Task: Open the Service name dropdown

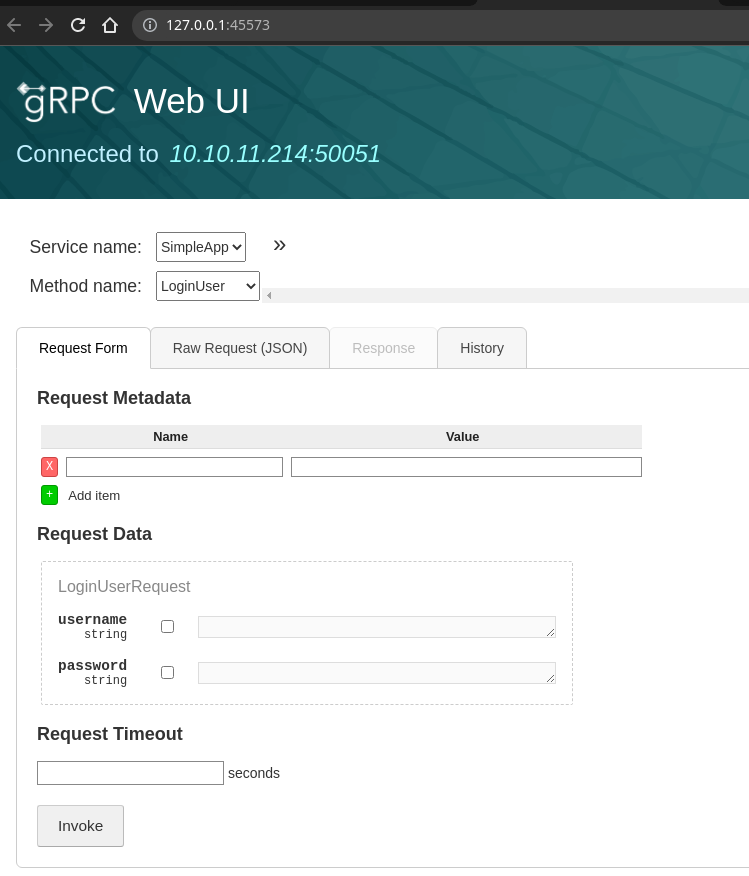Action: pyautogui.click(x=201, y=247)
